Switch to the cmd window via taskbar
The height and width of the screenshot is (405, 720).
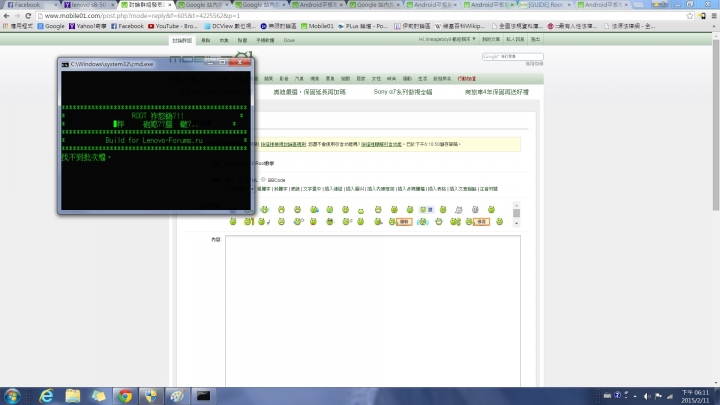point(203,396)
